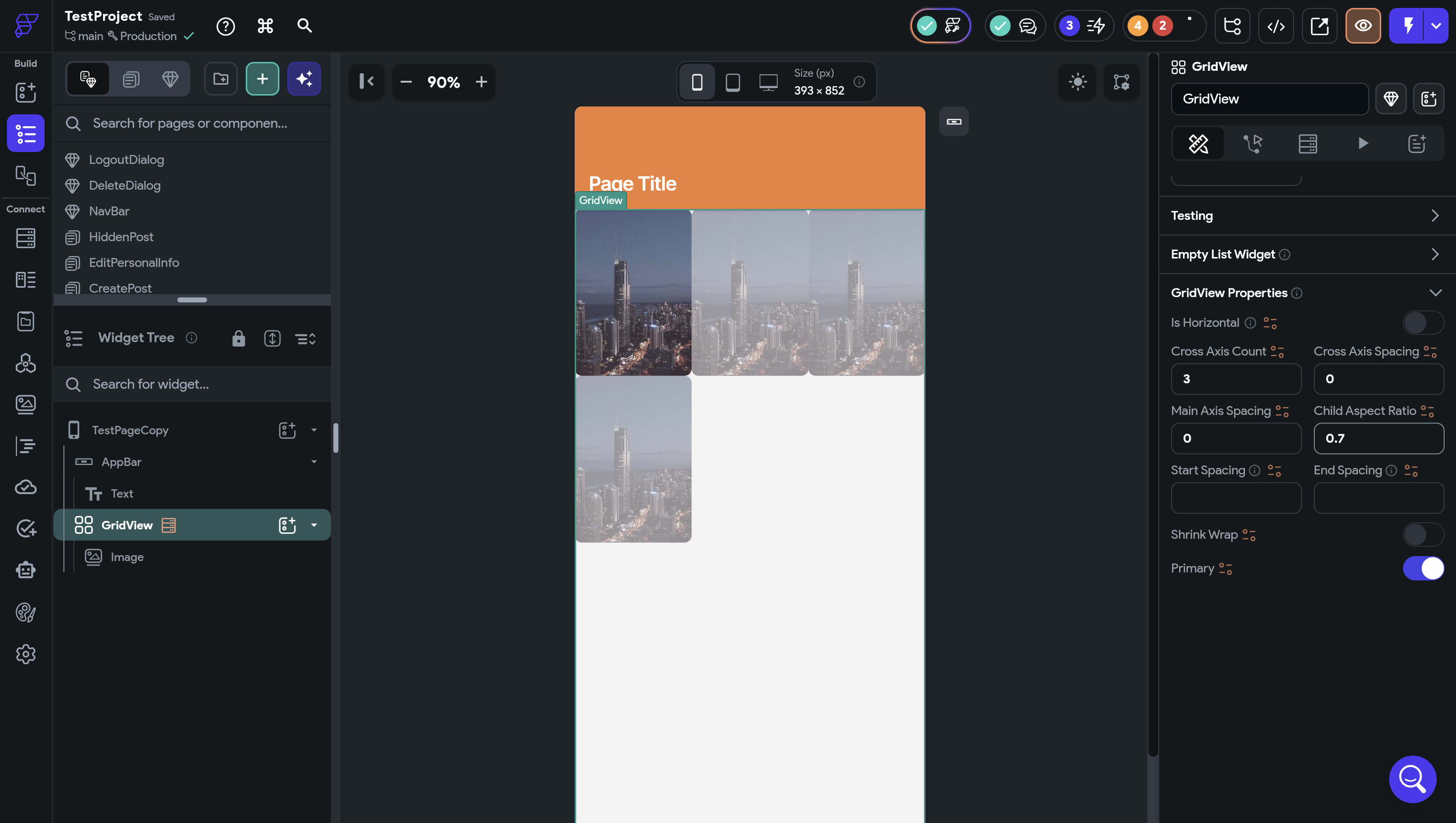Open the NavBar component

coord(109,211)
